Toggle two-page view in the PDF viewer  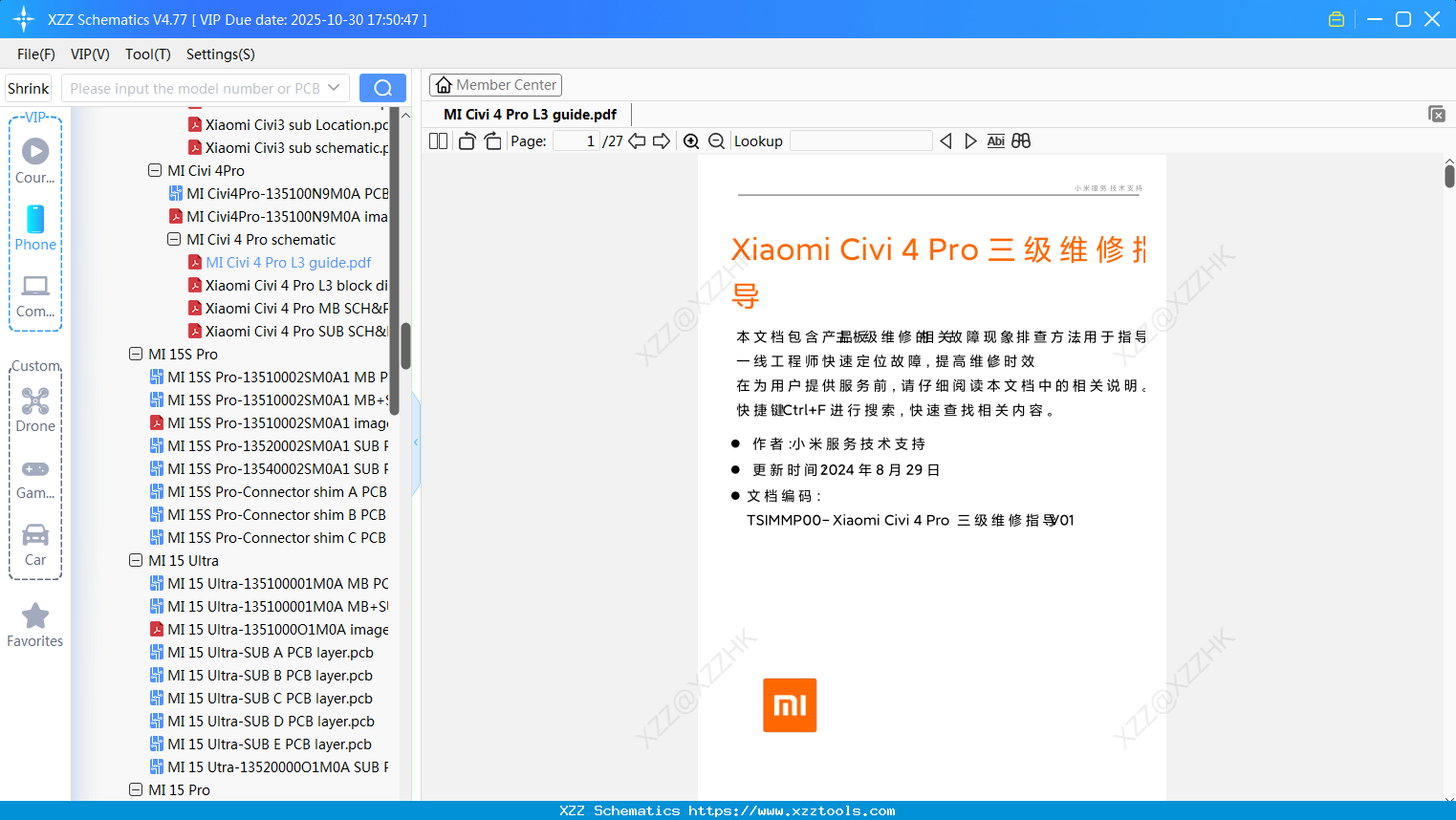[437, 140]
